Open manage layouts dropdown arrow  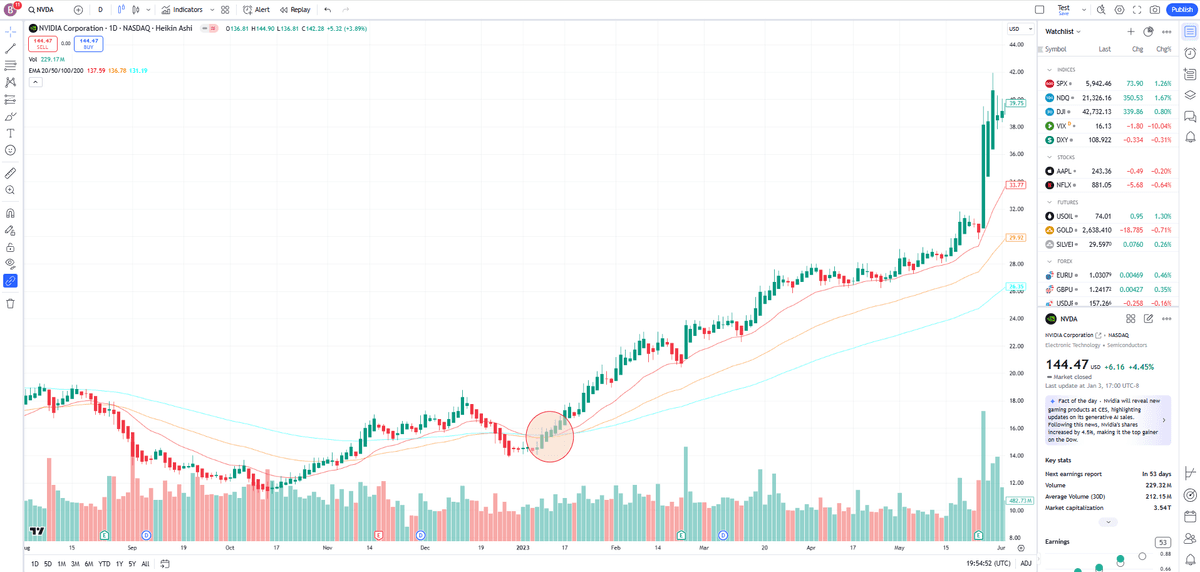[1082, 9]
